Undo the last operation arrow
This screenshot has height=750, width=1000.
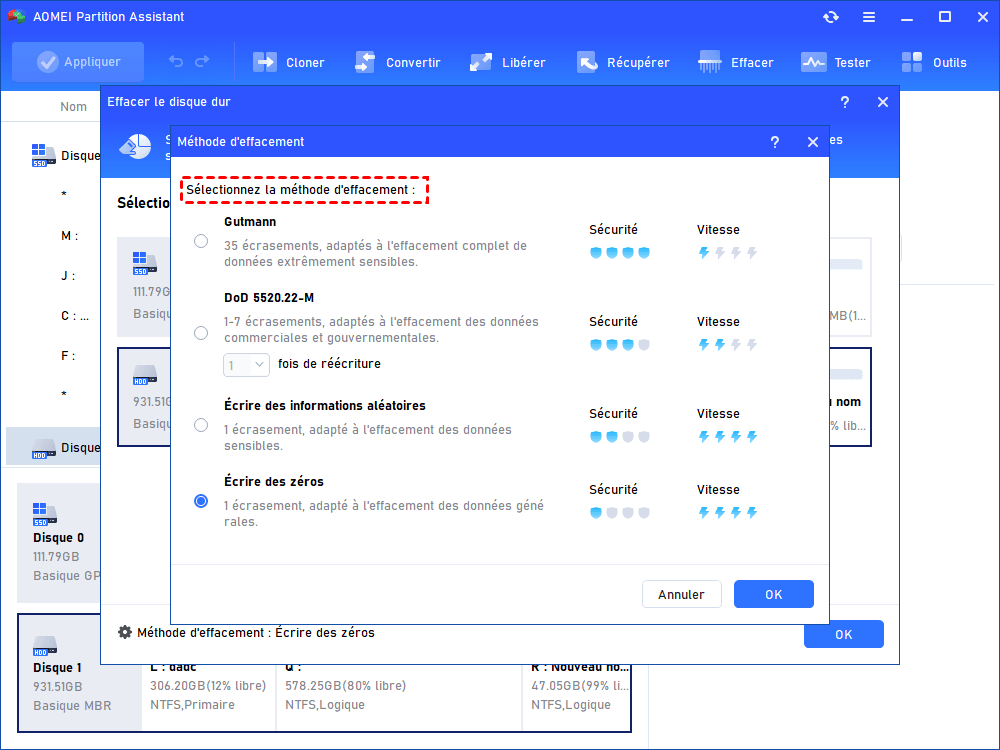[176, 62]
